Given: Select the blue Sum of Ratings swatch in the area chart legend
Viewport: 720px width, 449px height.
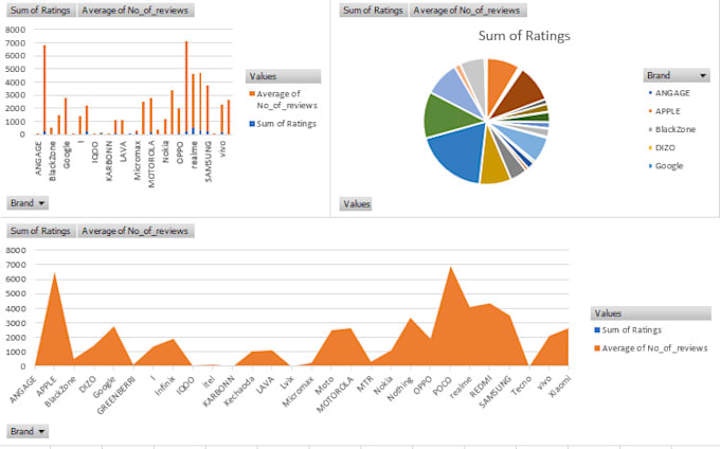Looking at the screenshot, I should pyautogui.click(x=597, y=330).
